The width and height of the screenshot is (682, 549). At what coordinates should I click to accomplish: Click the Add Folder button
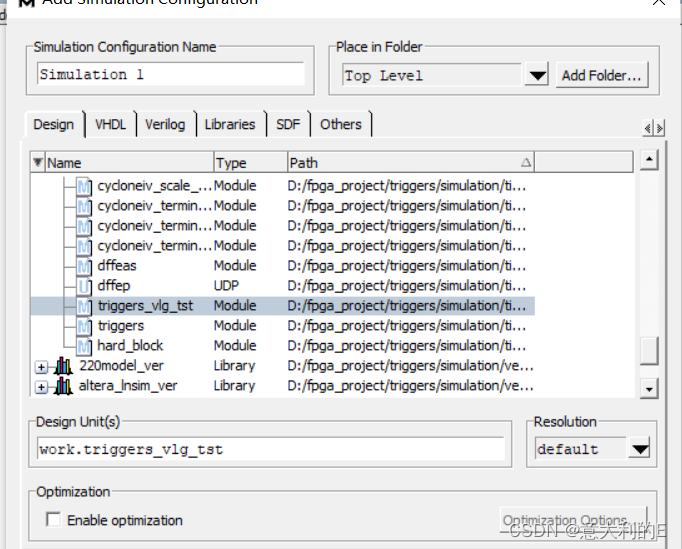602,75
